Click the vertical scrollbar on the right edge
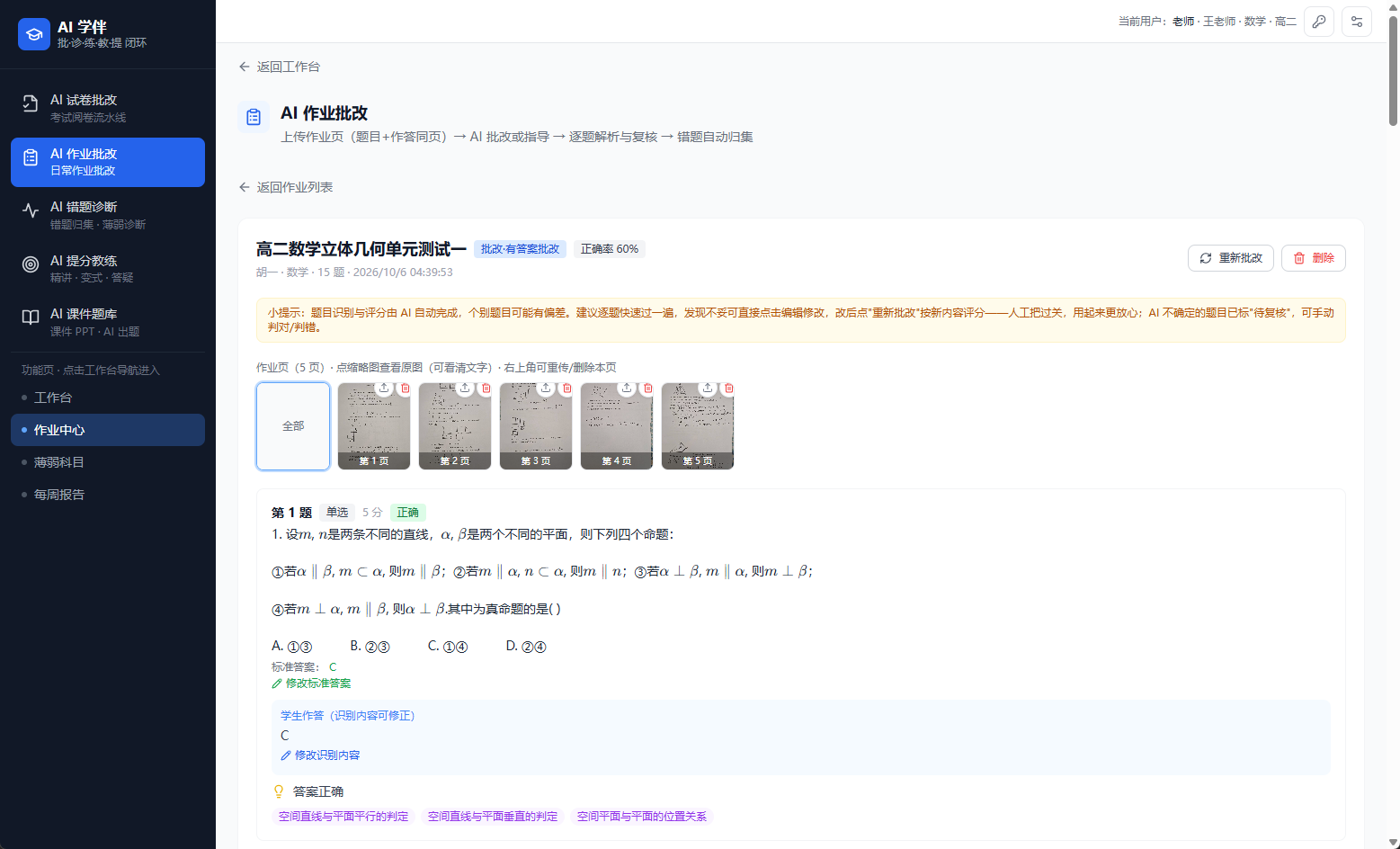Image resolution: width=1400 pixels, height=849 pixels. click(x=1393, y=72)
